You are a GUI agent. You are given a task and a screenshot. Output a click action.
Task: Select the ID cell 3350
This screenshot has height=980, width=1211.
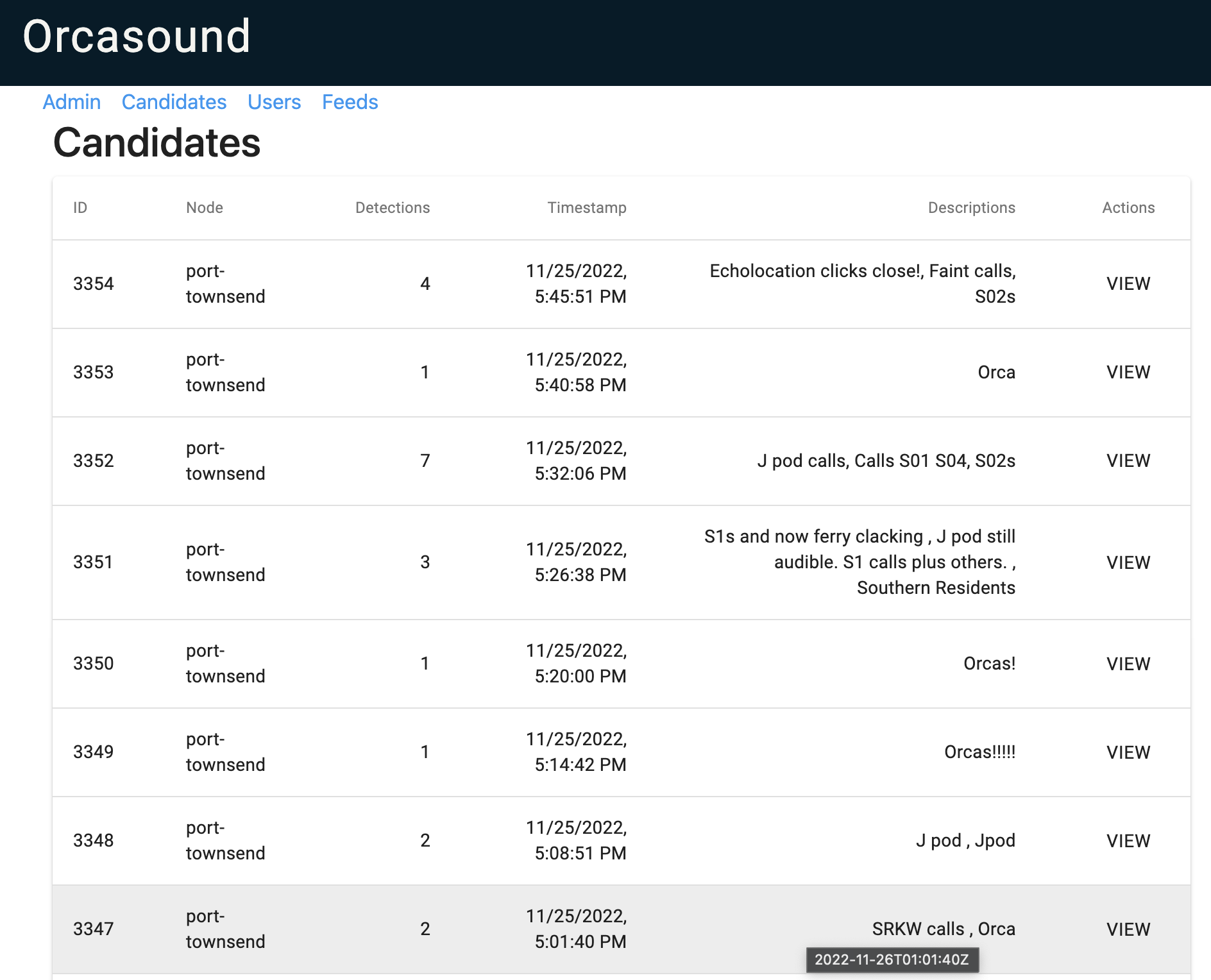point(93,663)
